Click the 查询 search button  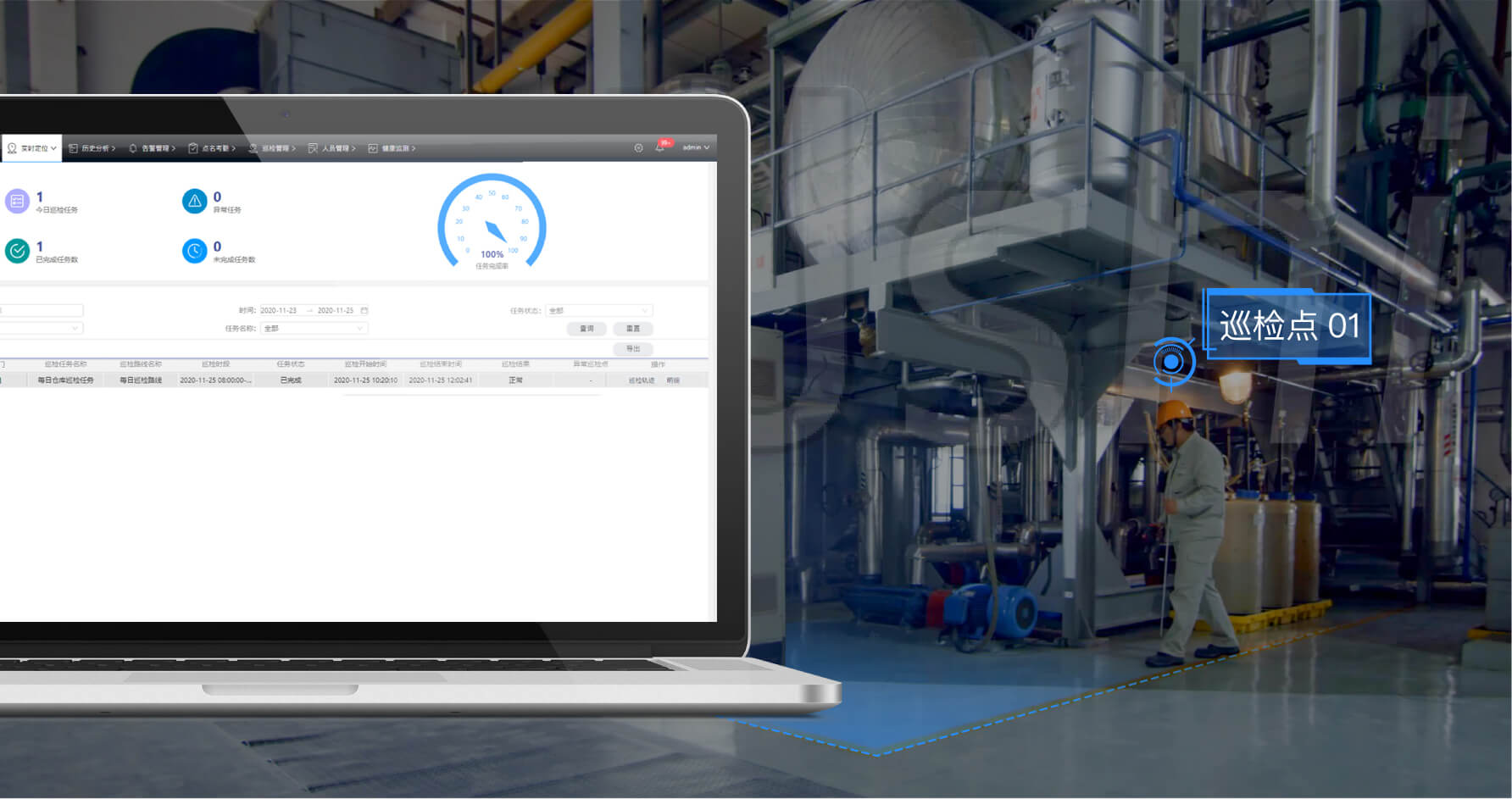[586, 329]
